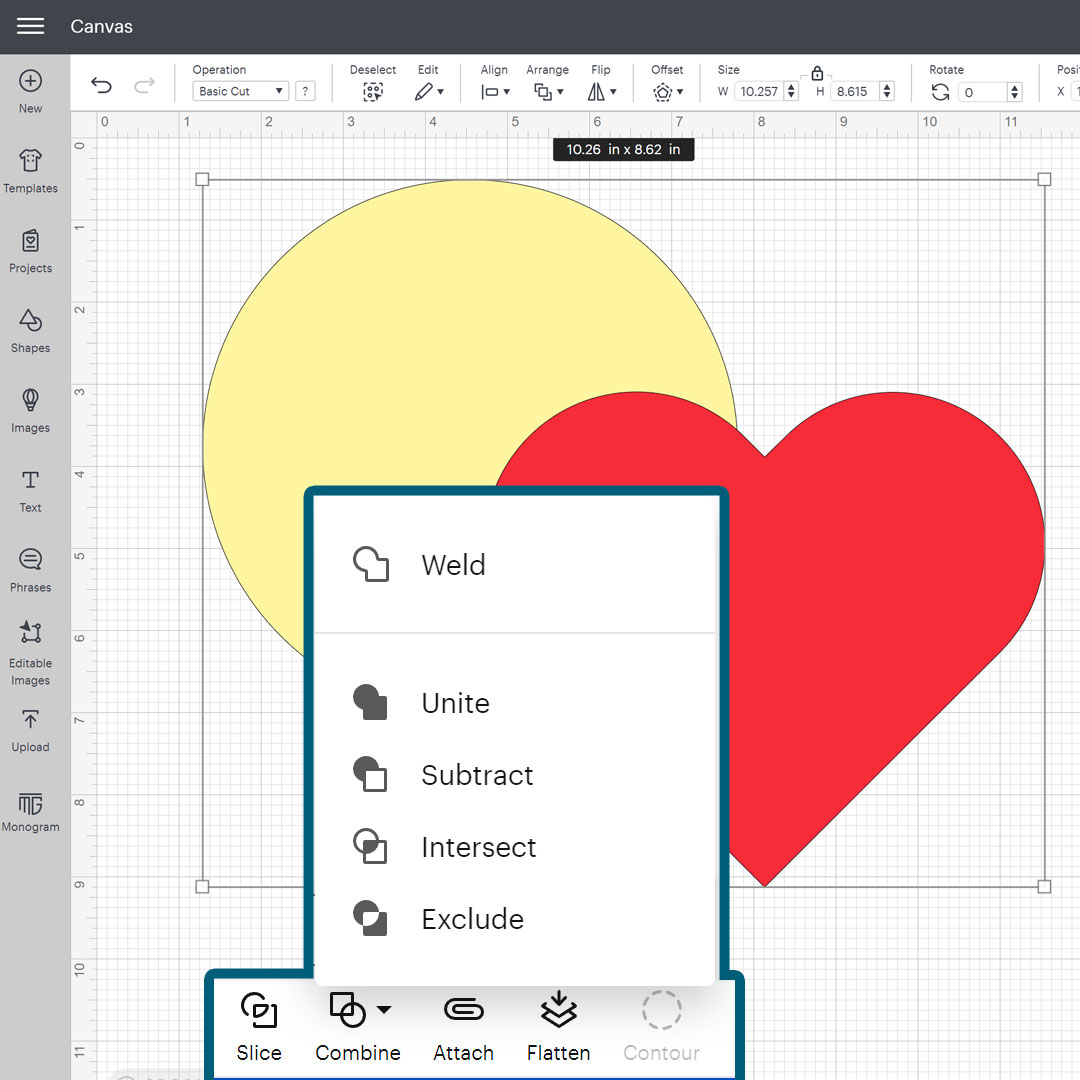
Task: Open the hamburger main menu
Action: click(30, 26)
